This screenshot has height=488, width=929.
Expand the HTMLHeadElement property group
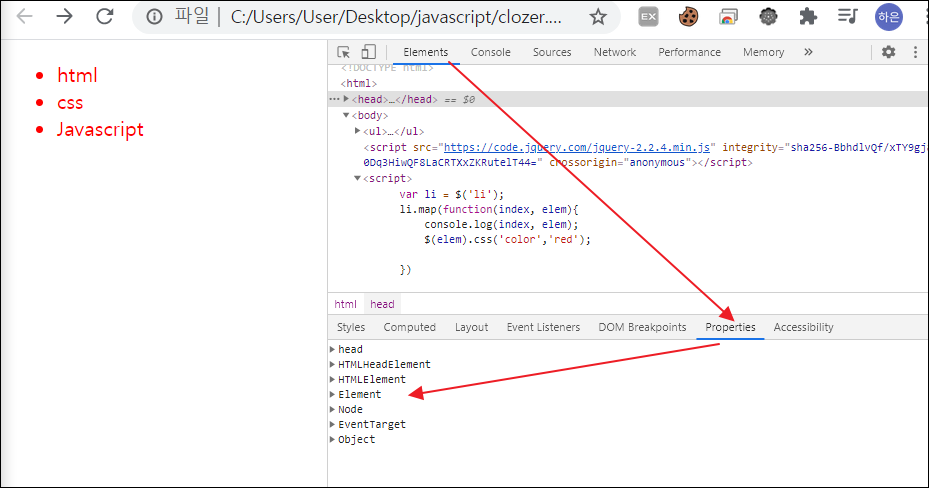point(333,364)
